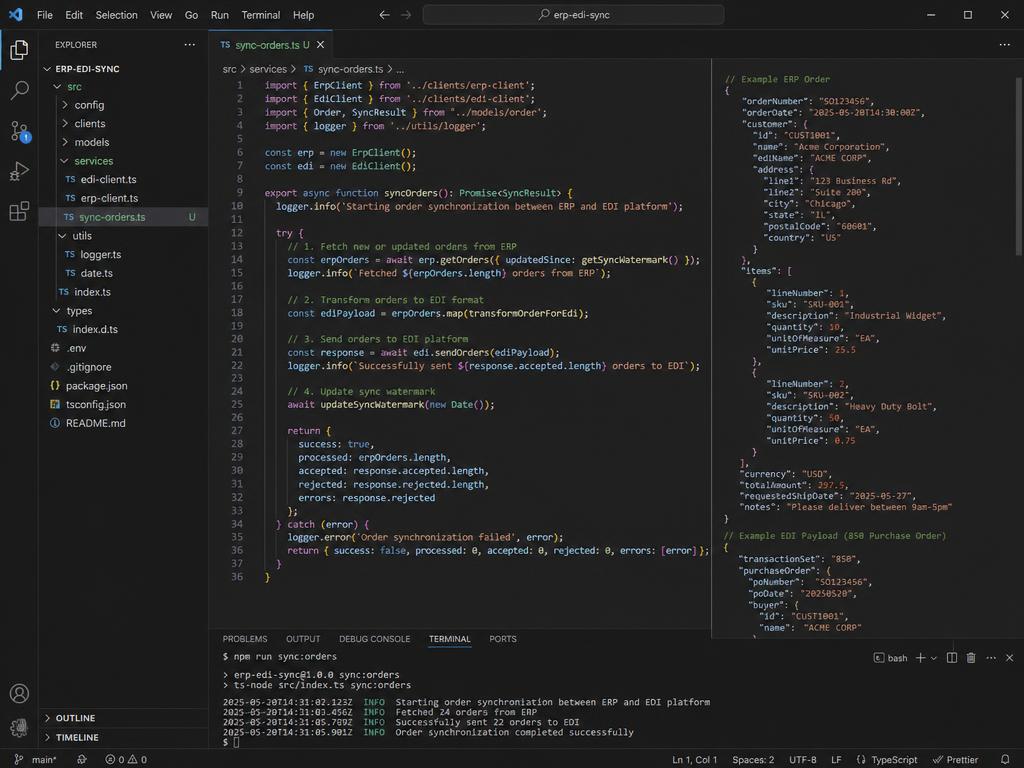
Task: Click the main* branch indicator
Action: click(x=35, y=760)
